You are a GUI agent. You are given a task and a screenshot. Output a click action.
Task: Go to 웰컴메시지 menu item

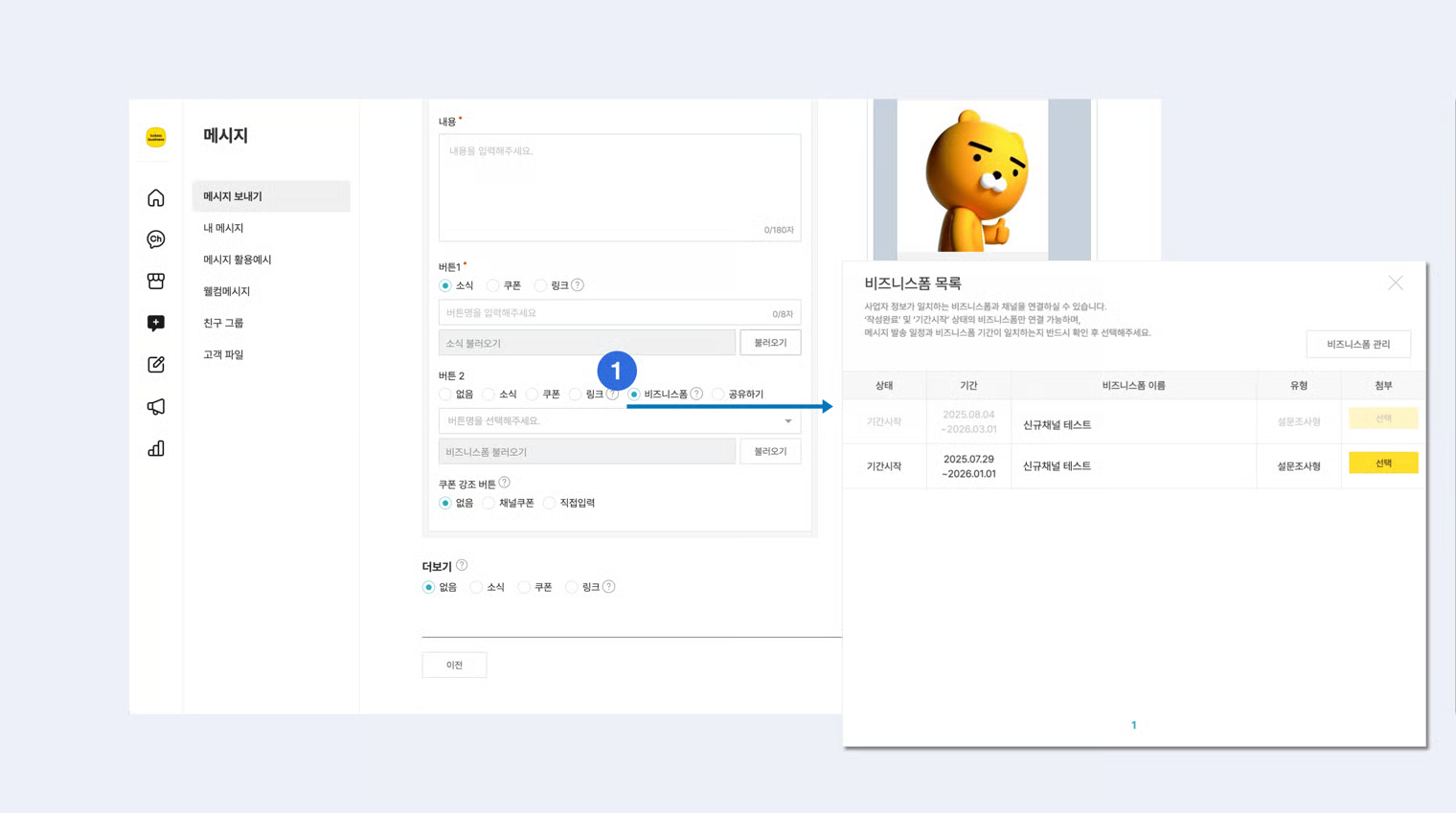tap(226, 291)
